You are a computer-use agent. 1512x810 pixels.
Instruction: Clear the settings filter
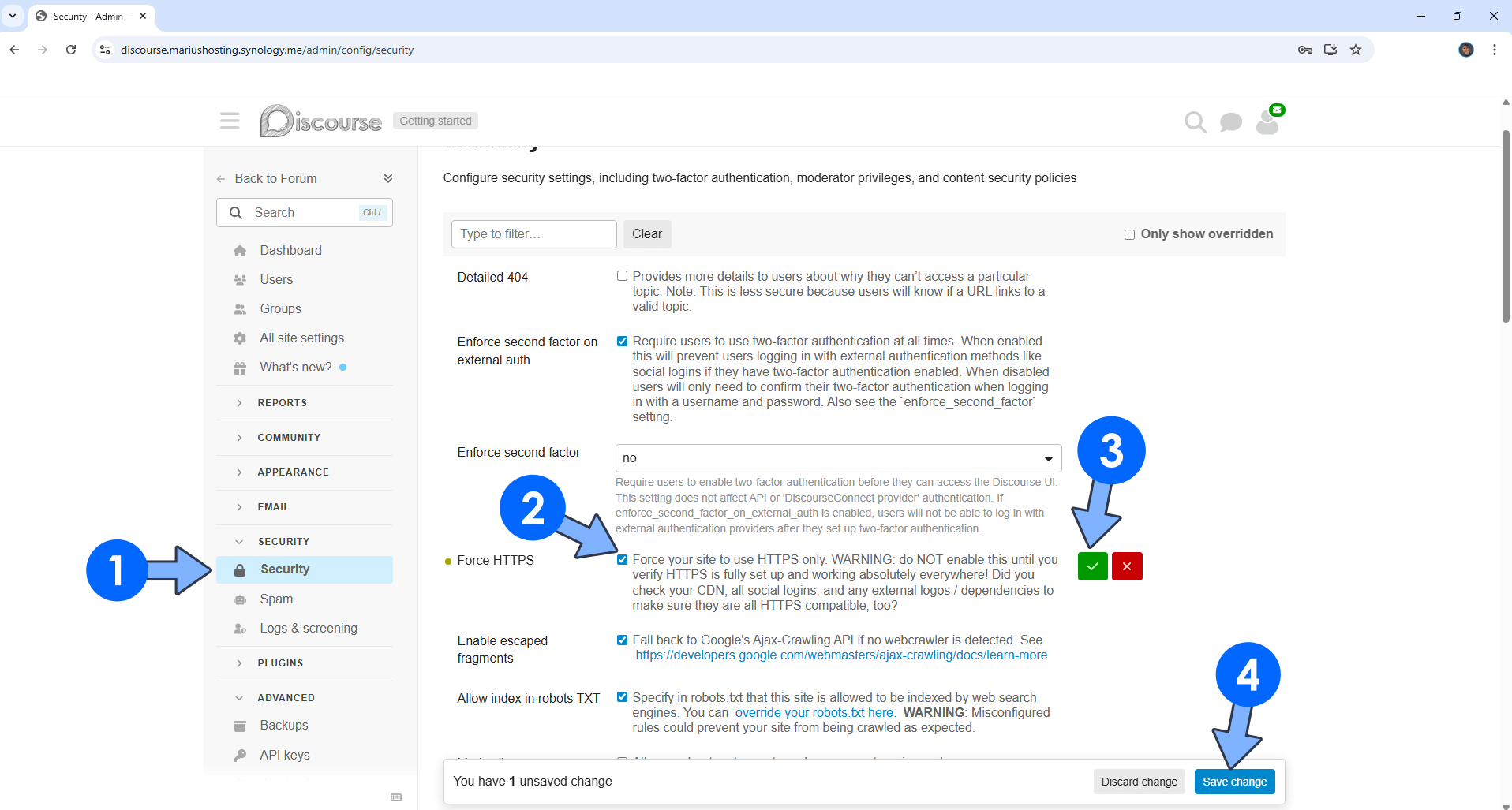point(646,234)
